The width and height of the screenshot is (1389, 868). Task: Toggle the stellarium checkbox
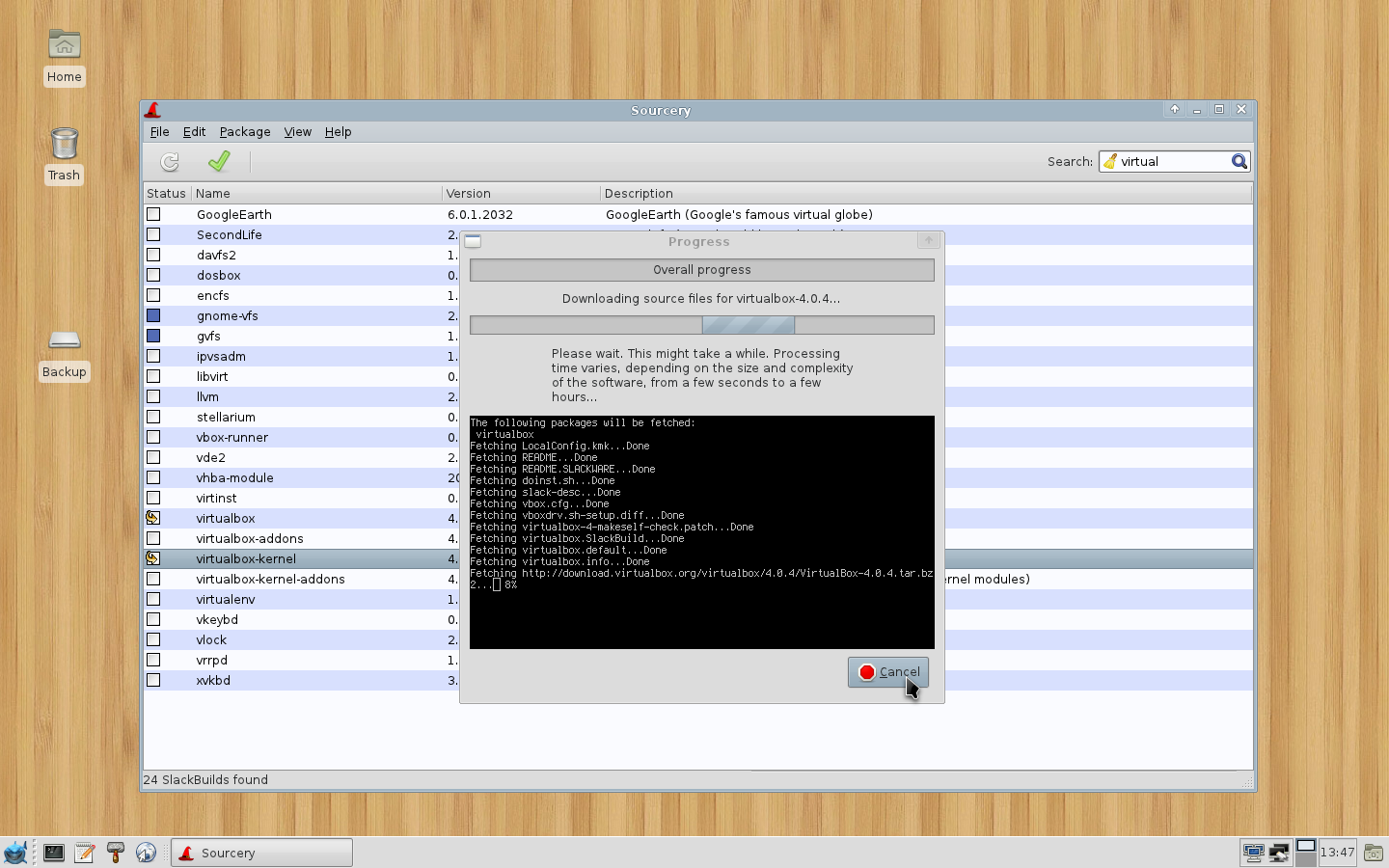153,417
